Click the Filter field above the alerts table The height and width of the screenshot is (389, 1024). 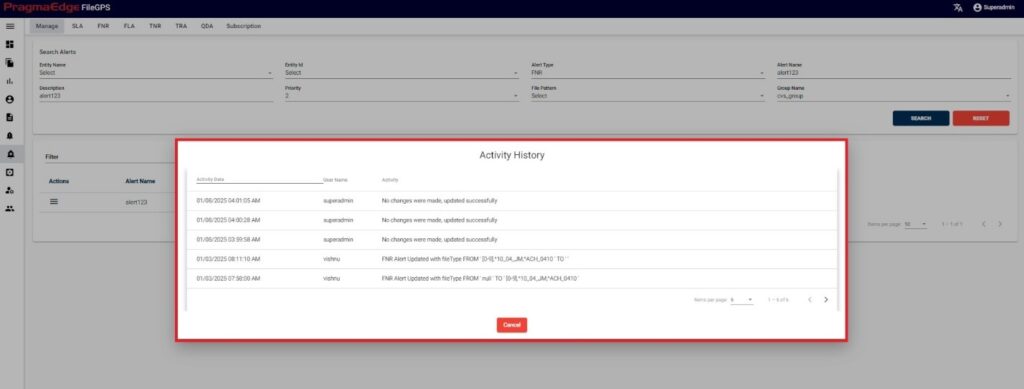coord(110,157)
